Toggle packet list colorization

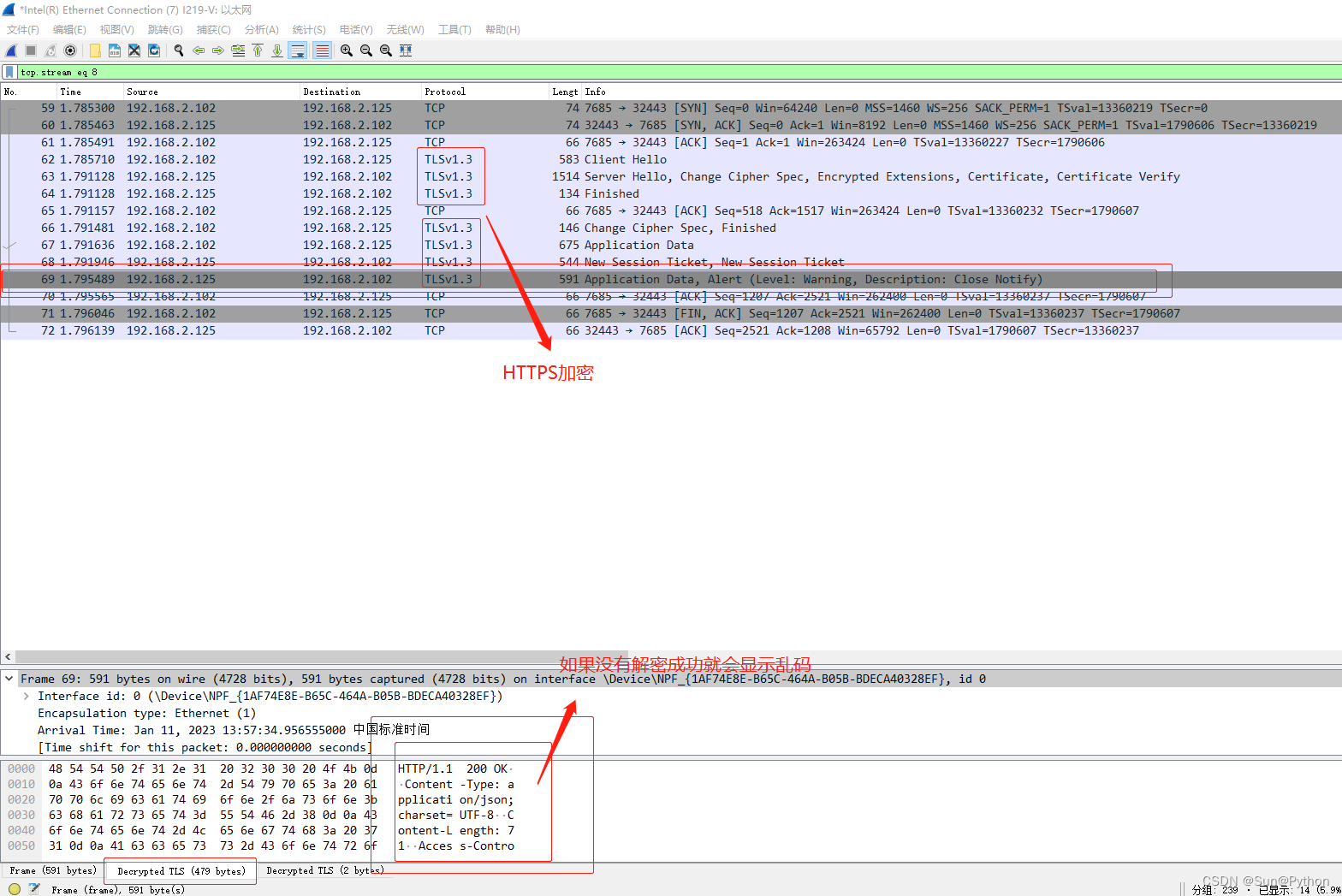coord(322,50)
